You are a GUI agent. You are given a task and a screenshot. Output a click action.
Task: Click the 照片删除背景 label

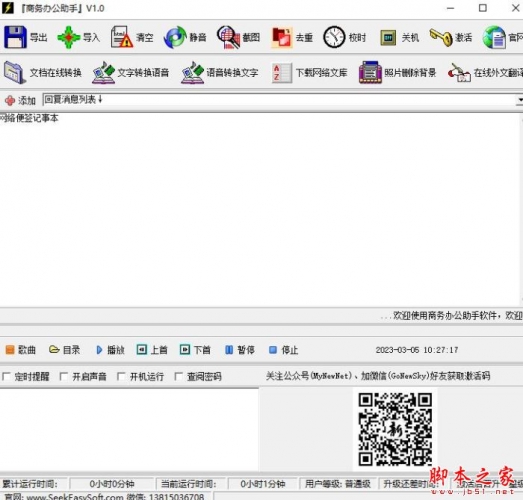point(410,72)
